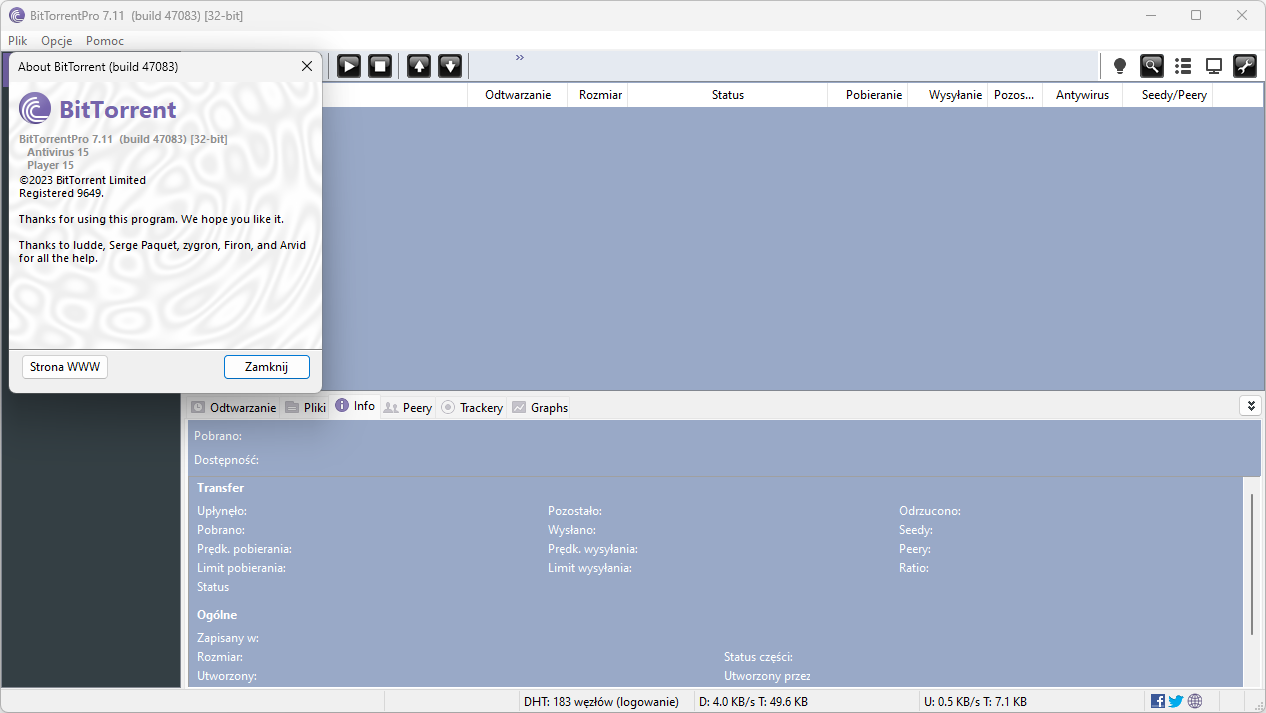This screenshot has height=713, width=1266.
Task: Stop the torrent with stop button
Action: pos(380,66)
